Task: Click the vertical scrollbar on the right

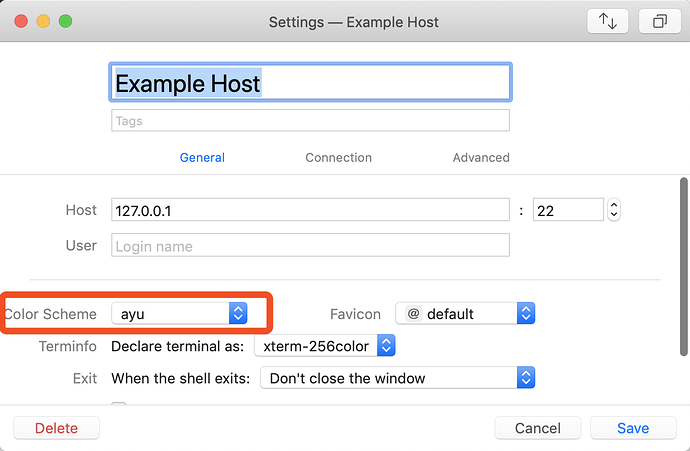Action: [x=683, y=266]
